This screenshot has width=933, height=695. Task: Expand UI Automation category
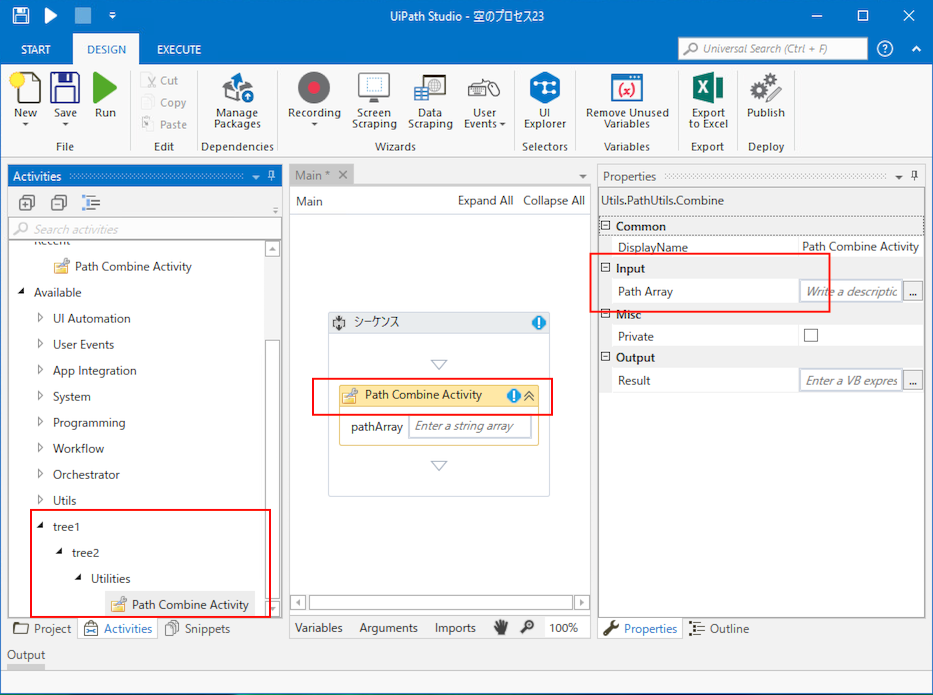40,318
